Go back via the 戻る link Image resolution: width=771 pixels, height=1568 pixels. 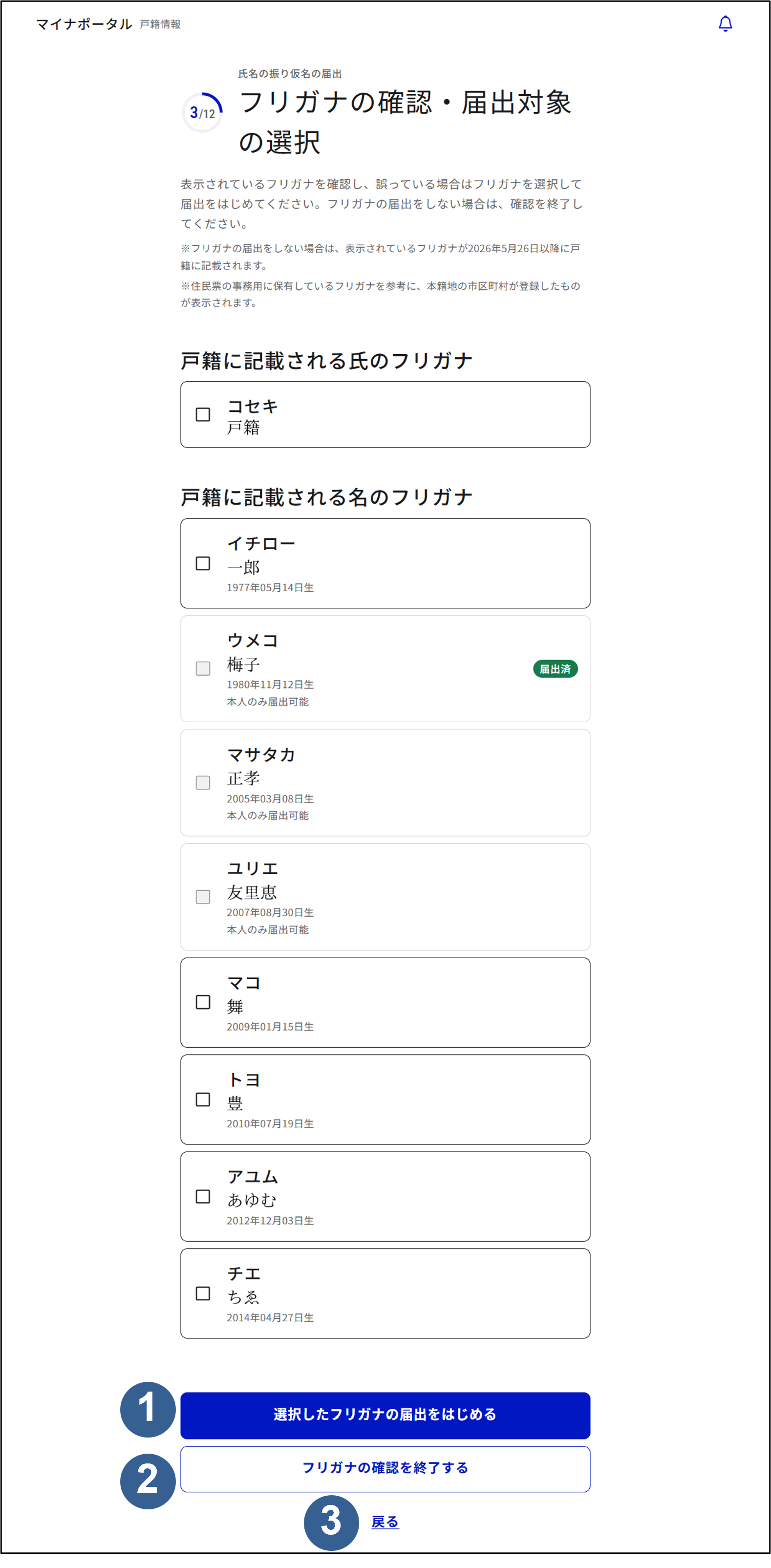click(x=385, y=1522)
